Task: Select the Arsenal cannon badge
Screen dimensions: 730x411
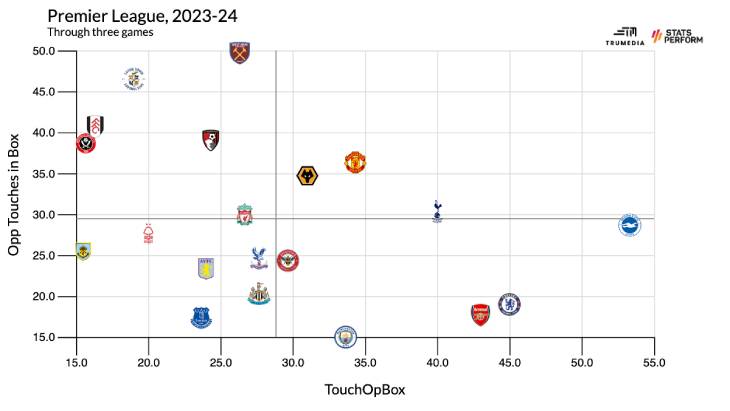Action: point(480,314)
